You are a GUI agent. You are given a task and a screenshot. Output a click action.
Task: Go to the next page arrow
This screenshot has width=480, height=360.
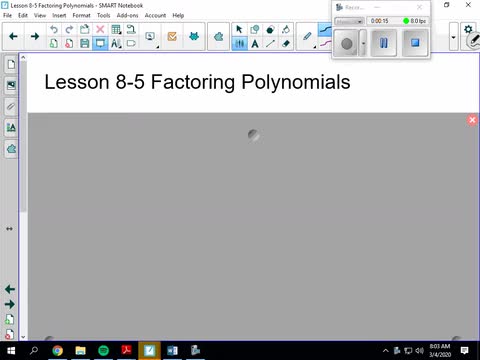tap(35, 36)
